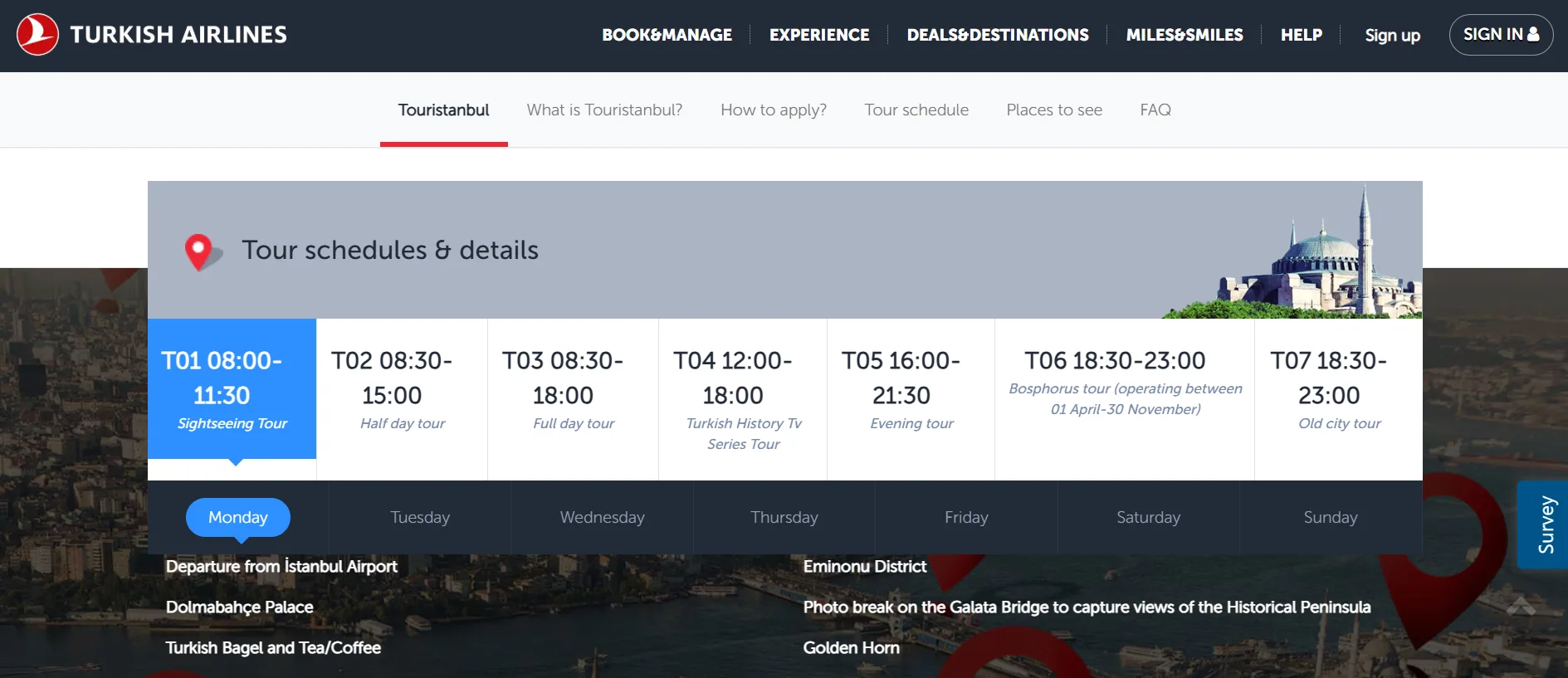Expand the DEALS&DESTINATIONS menu

[x=997, y=35]
